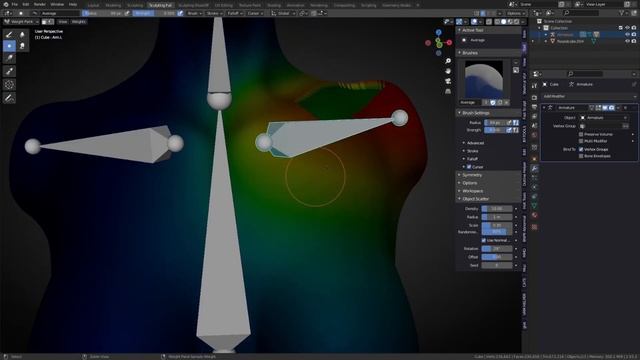Click the zoom magnifier viewport icon
The width and height of the screenshot is (640, 360).
[448, 61]
